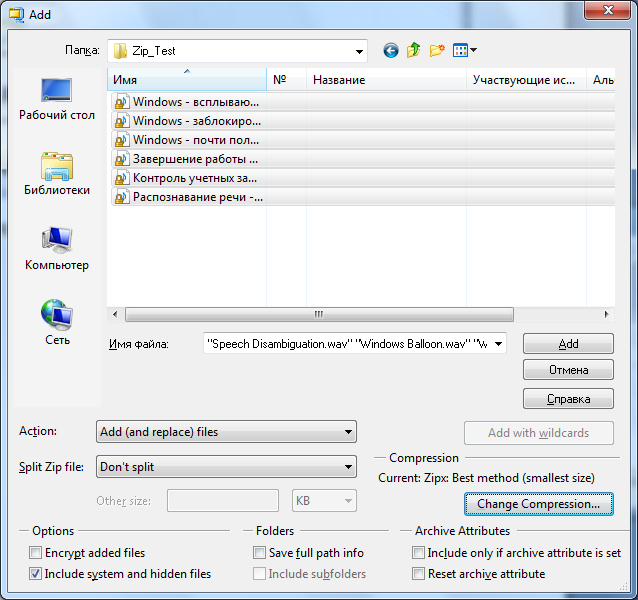Click the scroll left arrow of file list
The height and width of the screenshot is (600, 638).
(x=115, y=314)
